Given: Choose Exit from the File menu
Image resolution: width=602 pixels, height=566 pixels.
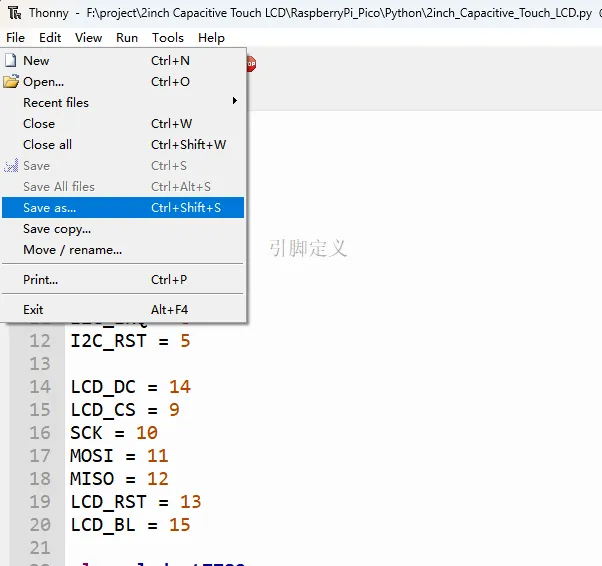Looking at the screenshot, I should click(123, 309).
